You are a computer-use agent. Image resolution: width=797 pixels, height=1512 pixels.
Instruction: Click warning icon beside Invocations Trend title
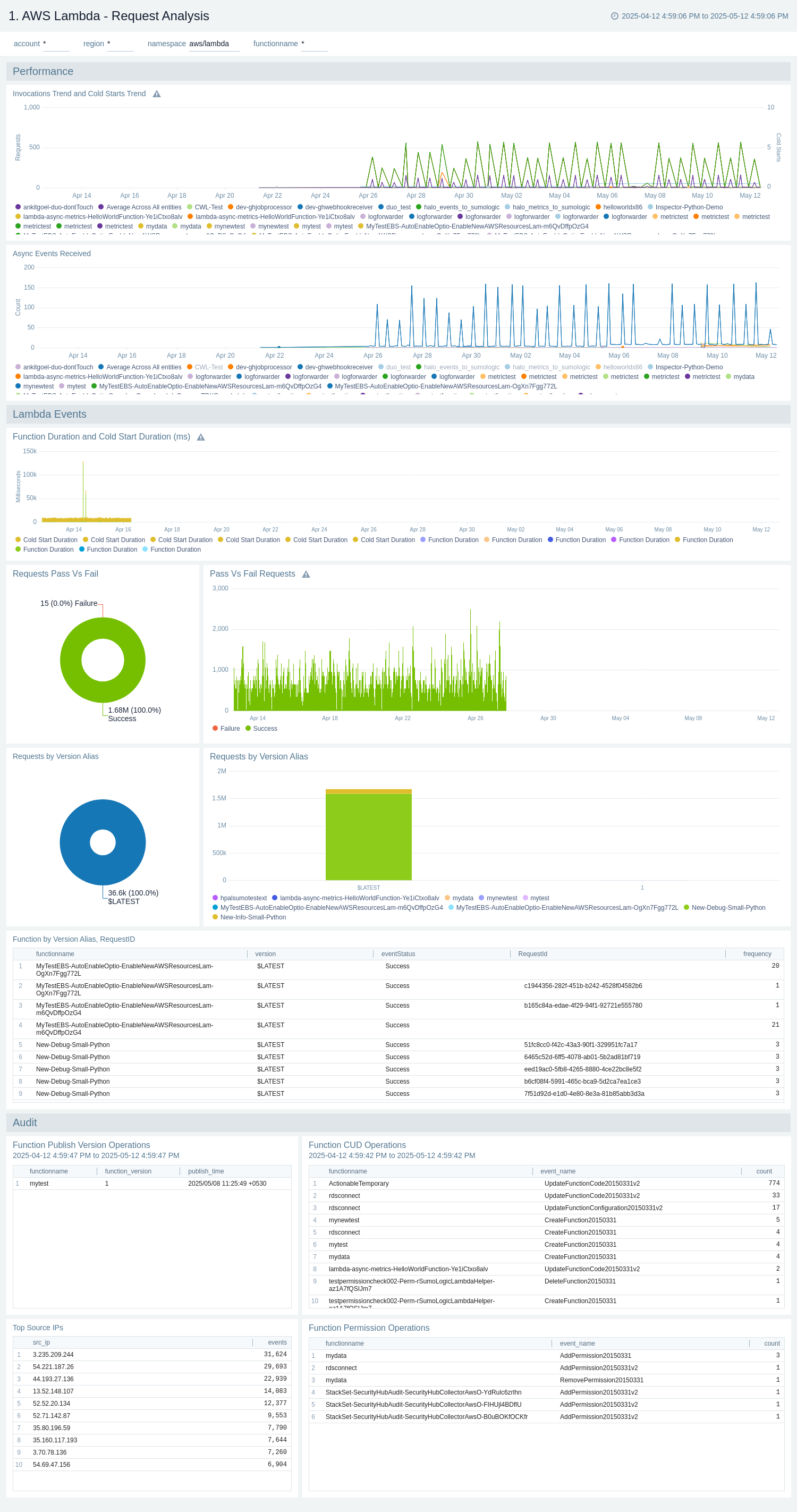click(x=157, y=94)
